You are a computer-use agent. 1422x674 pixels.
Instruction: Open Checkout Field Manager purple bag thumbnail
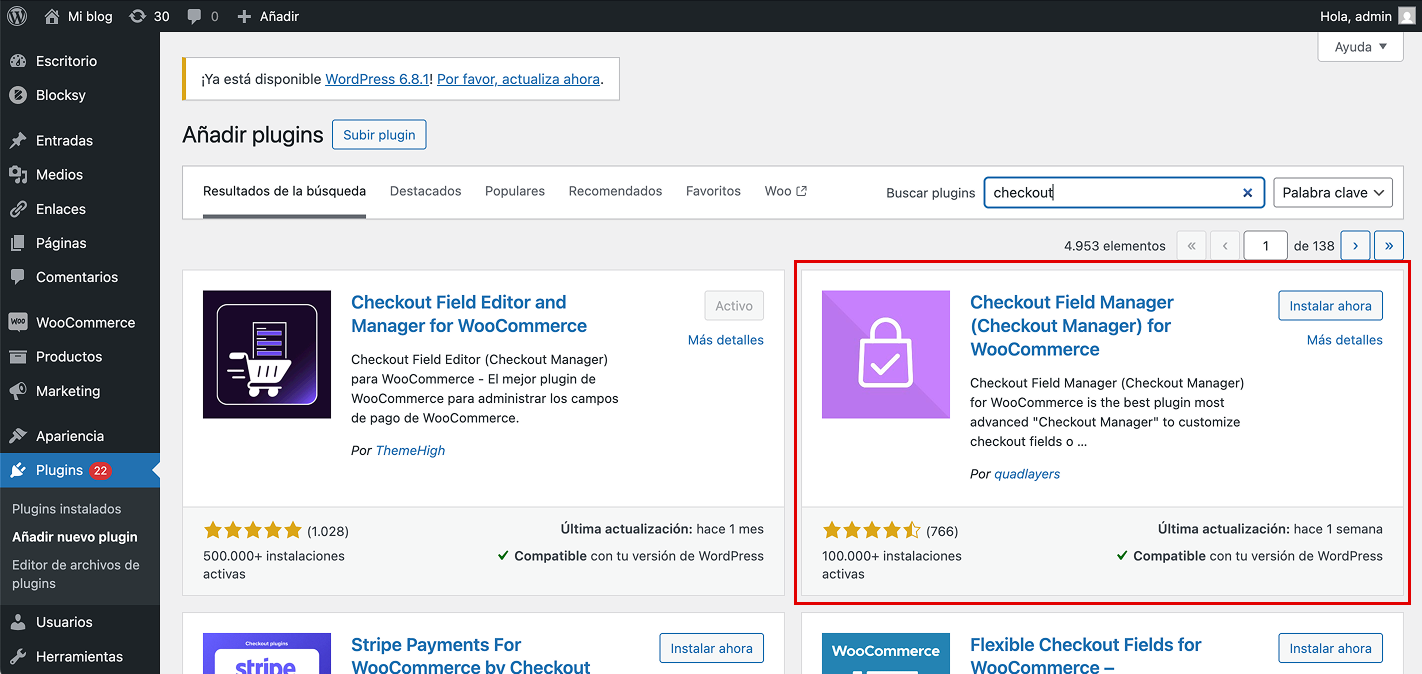(x=886, y=354)
